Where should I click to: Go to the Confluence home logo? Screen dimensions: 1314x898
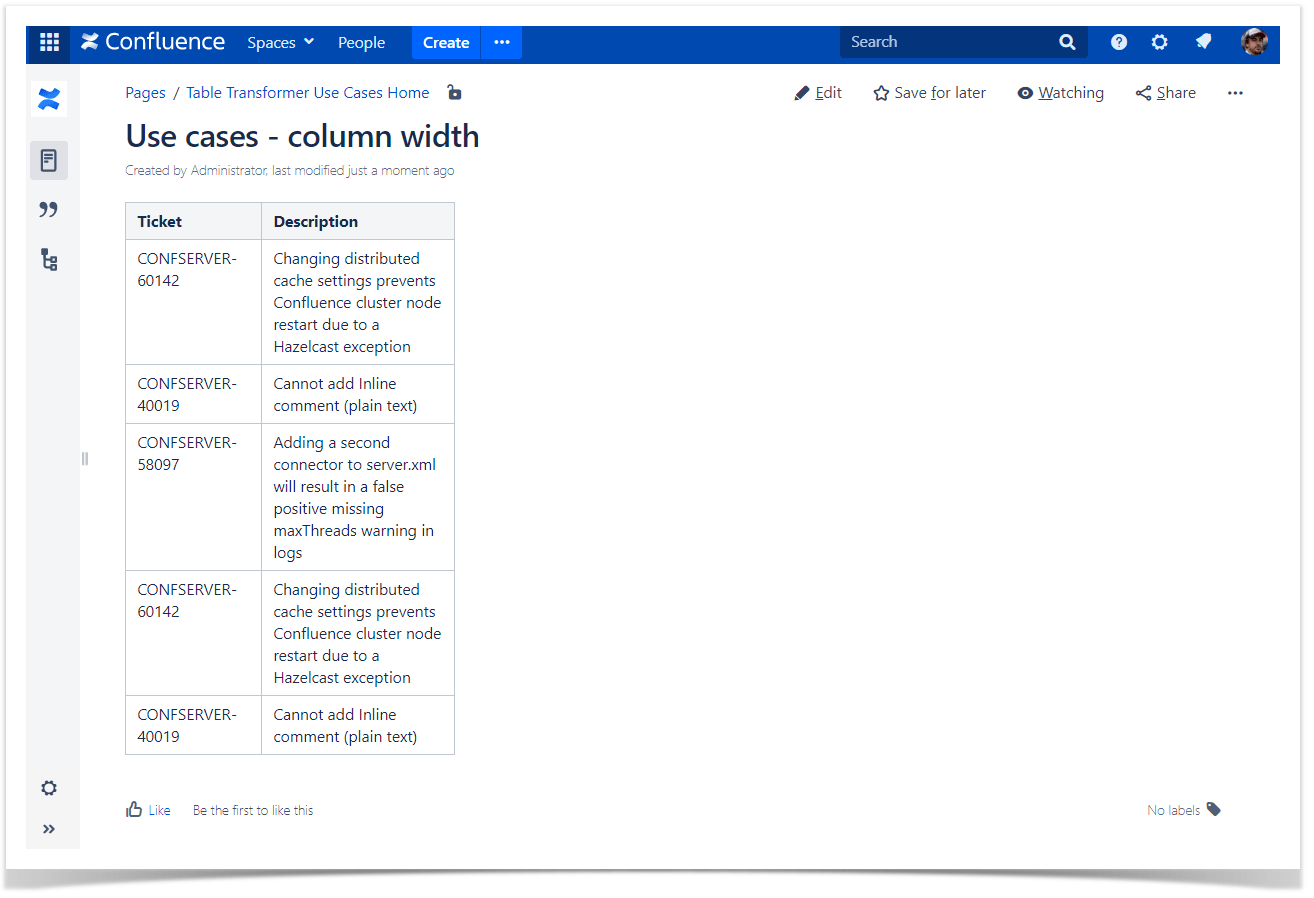153,42
